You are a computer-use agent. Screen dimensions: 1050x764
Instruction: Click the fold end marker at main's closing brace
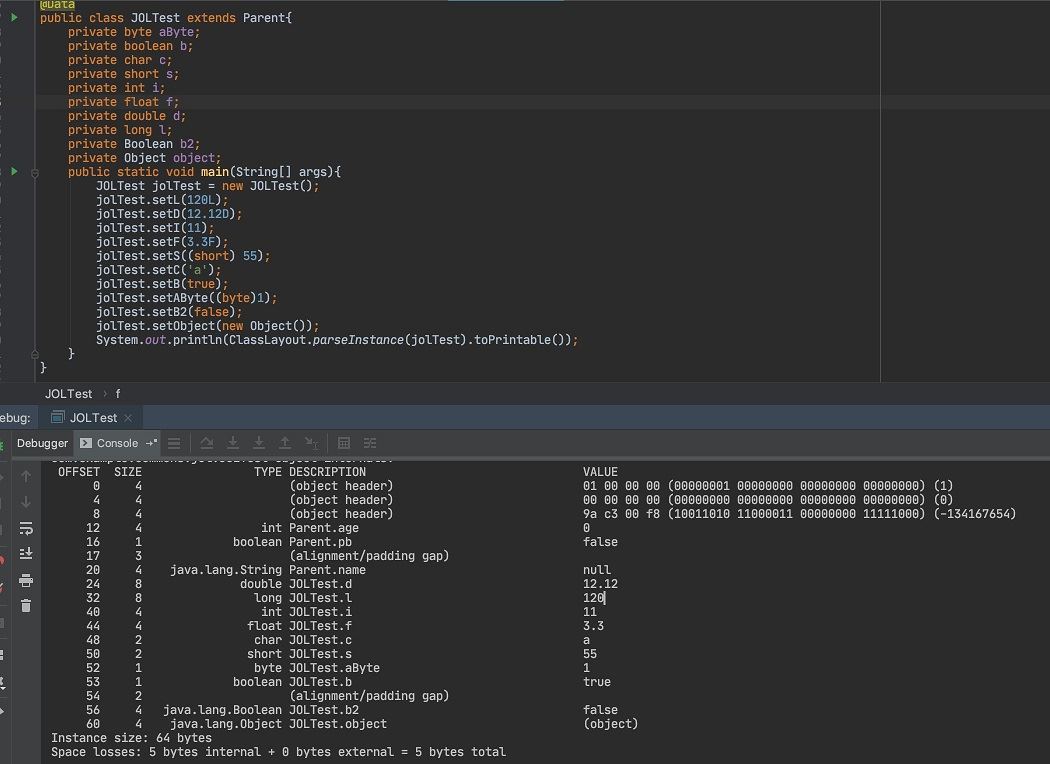35,354
